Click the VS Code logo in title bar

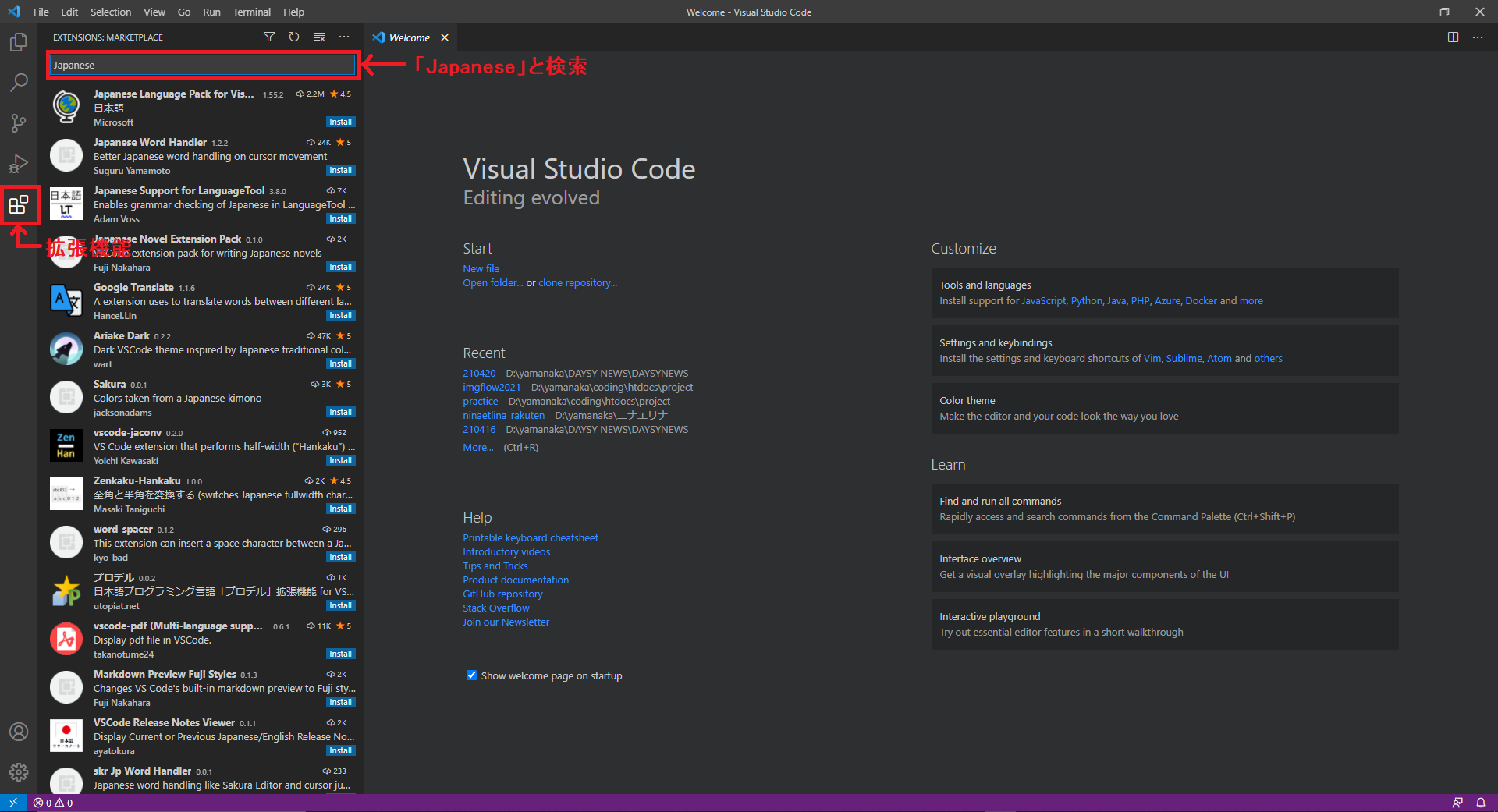[14, 12]
